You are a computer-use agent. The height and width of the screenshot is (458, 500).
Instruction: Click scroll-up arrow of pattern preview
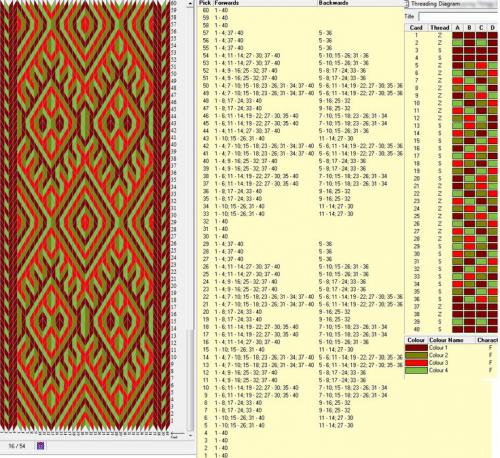tap(190, 4)
